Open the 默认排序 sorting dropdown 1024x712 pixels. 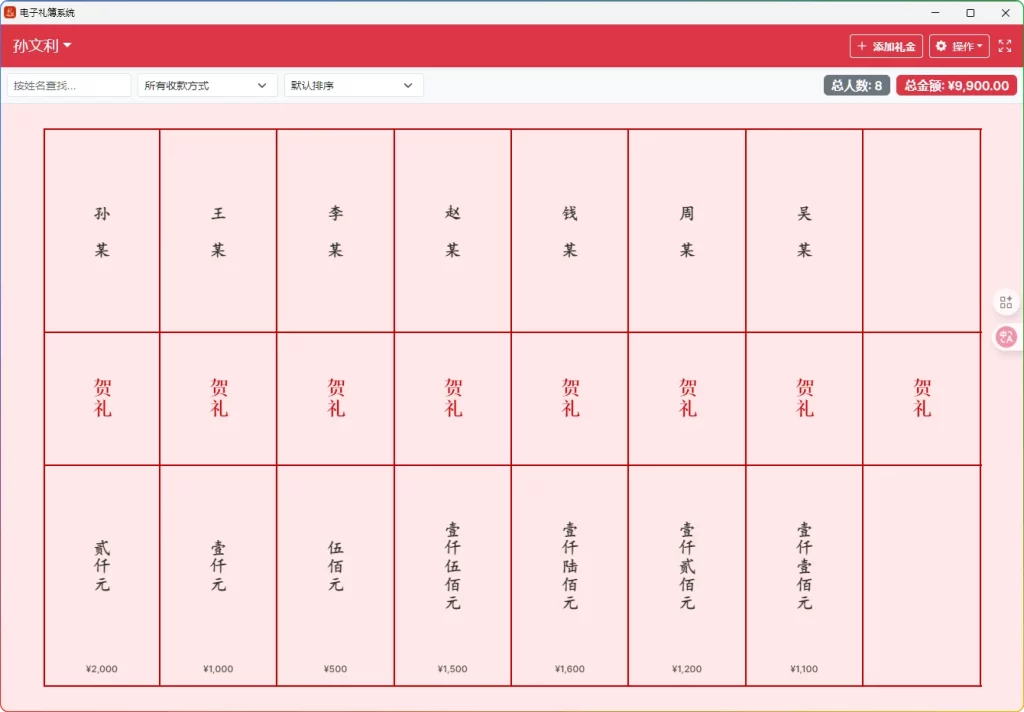353,85
